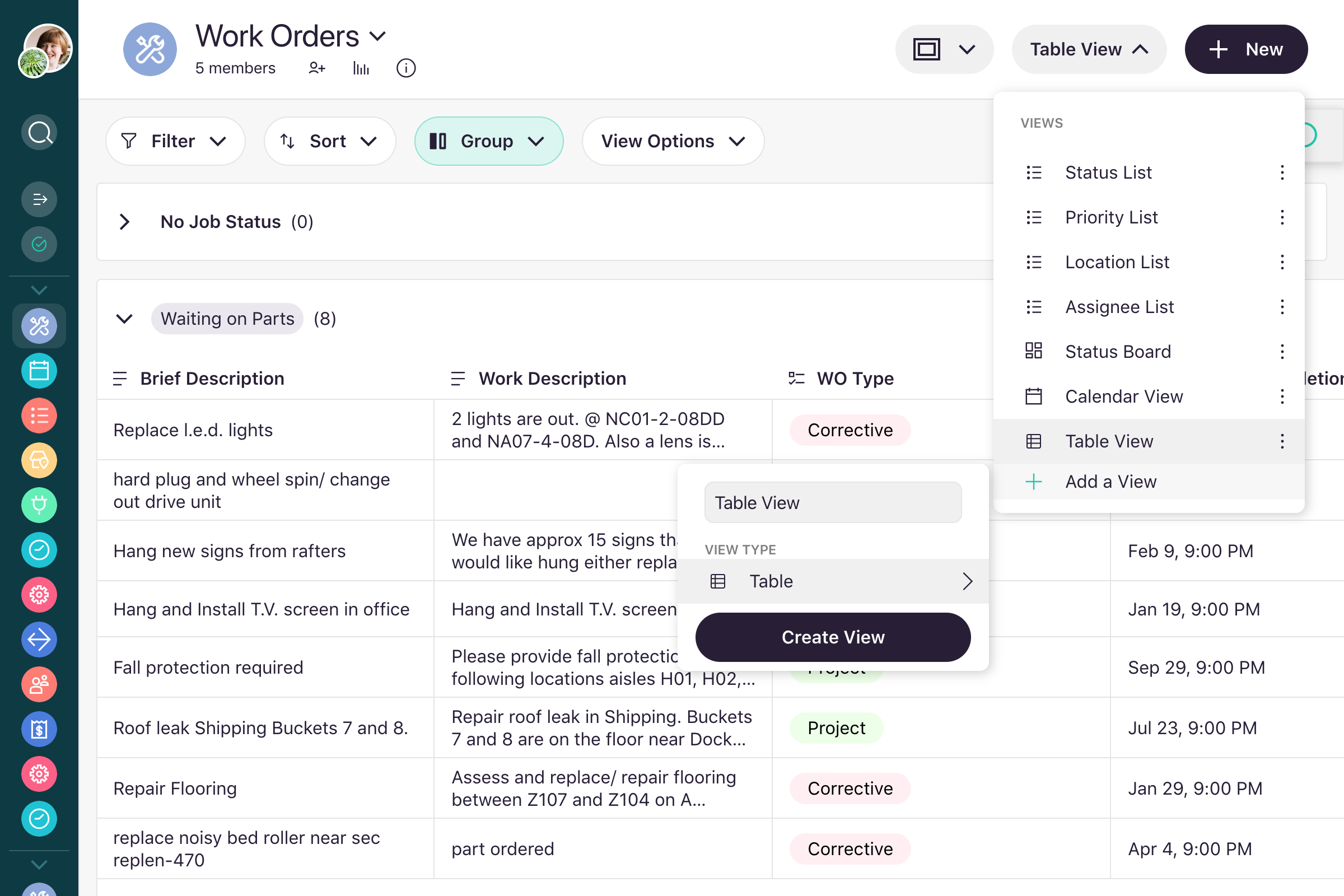Open the Filter dropdown options

point(173,140)
